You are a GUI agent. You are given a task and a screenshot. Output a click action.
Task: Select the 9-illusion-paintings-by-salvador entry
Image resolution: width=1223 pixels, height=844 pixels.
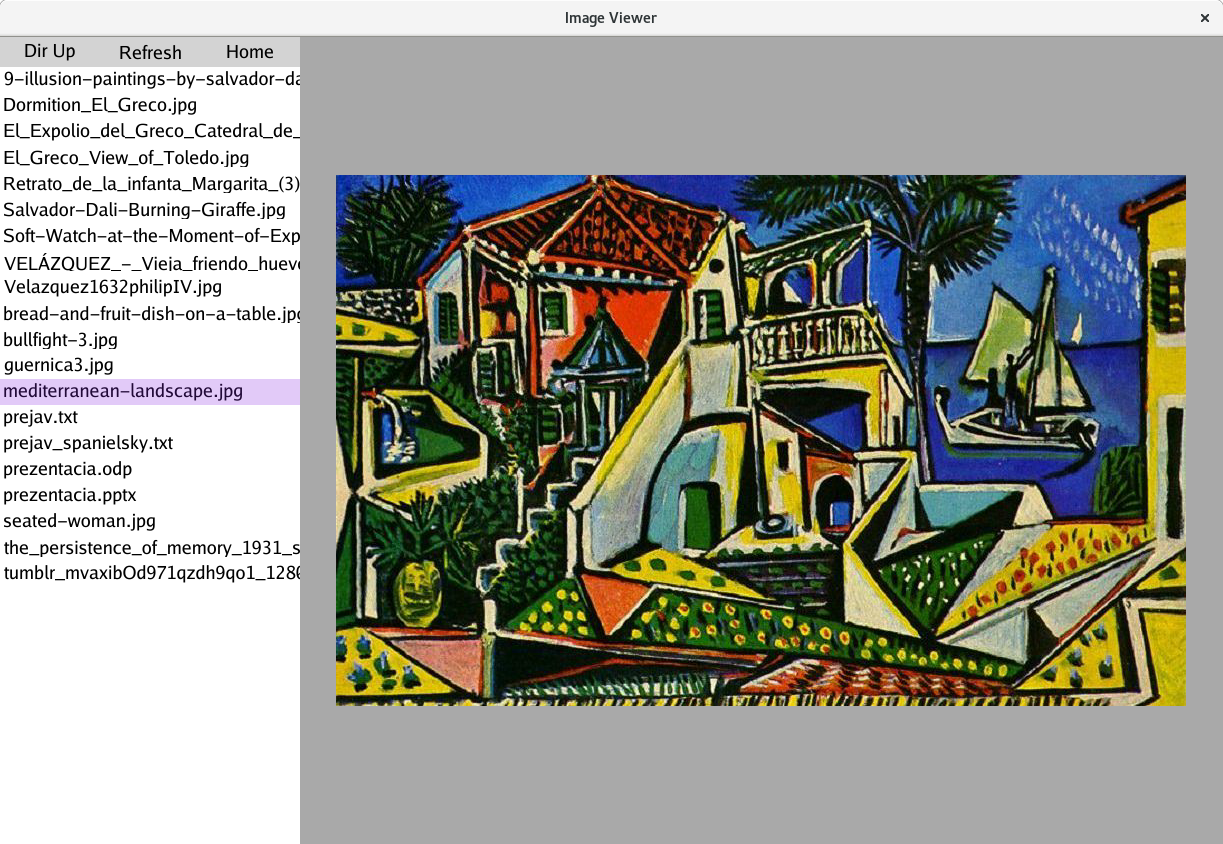(150, 78)
